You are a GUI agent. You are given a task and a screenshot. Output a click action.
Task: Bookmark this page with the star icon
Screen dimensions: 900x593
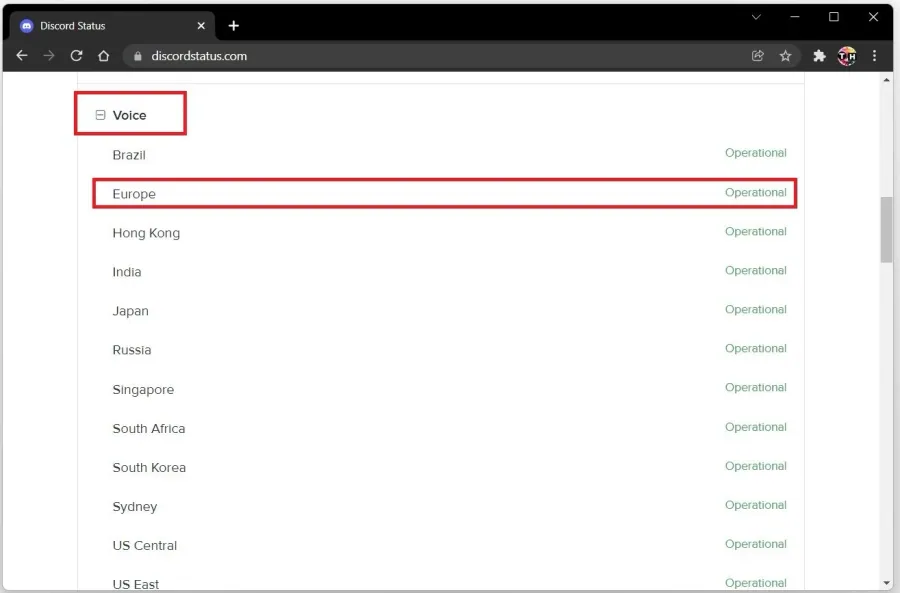pos(785,56)
